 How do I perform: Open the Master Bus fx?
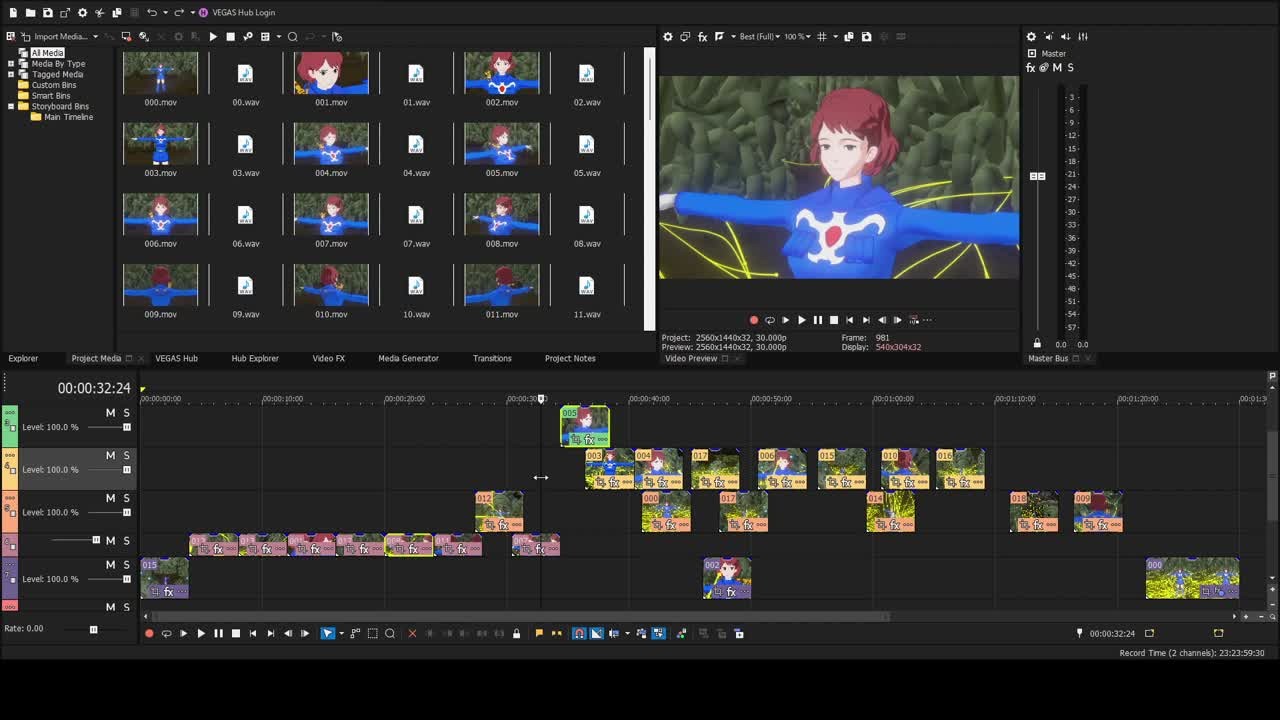[1031, 68]
